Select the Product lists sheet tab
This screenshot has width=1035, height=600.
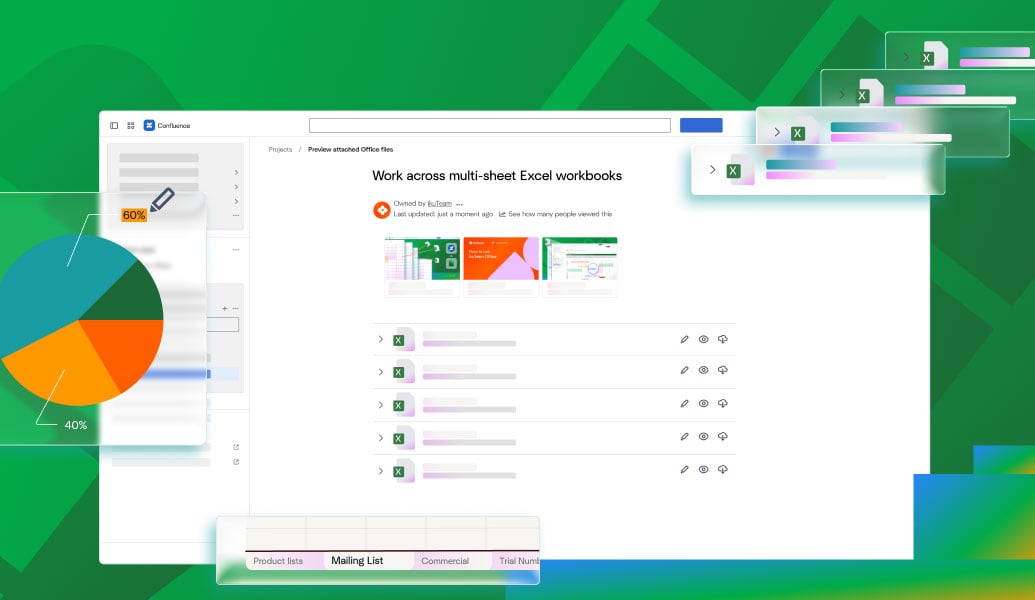pos(278,561)
